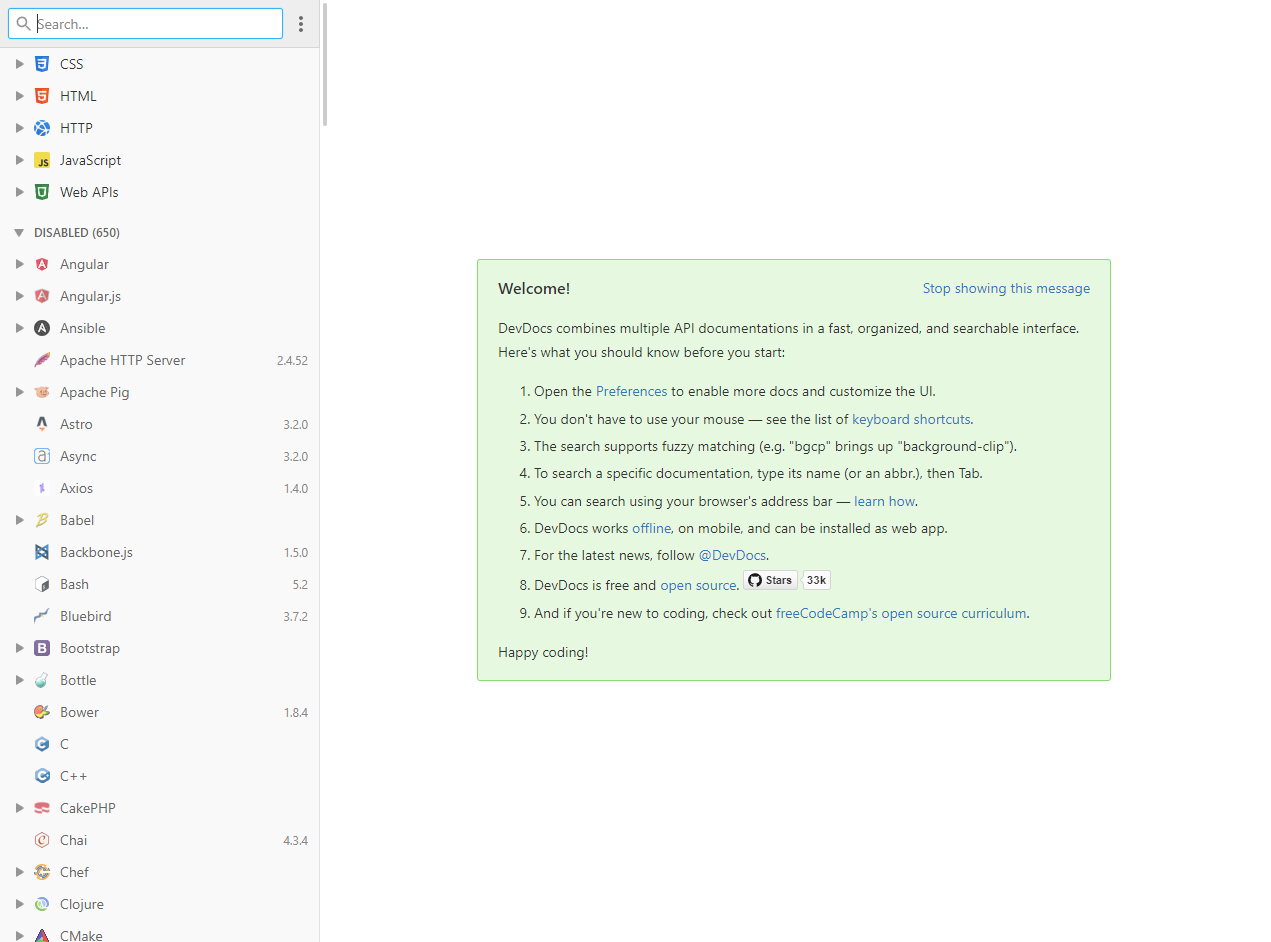The width and height of the screenshot is (1271, 942).
Task: Click the GitHub Stars badge
Action: pyautogui.click(x=770, y=580)
